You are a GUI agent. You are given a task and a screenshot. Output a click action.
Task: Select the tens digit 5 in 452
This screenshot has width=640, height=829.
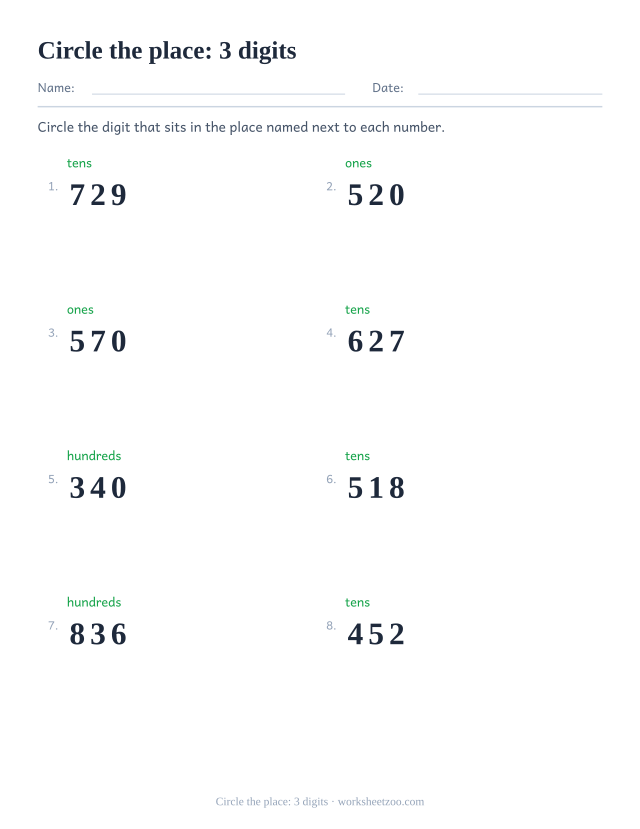click(376, 634)
